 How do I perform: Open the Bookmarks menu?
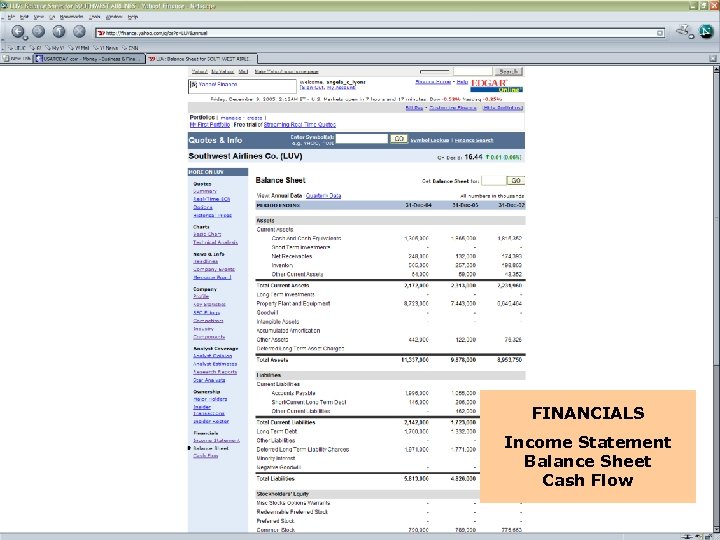tap(71, 17)
